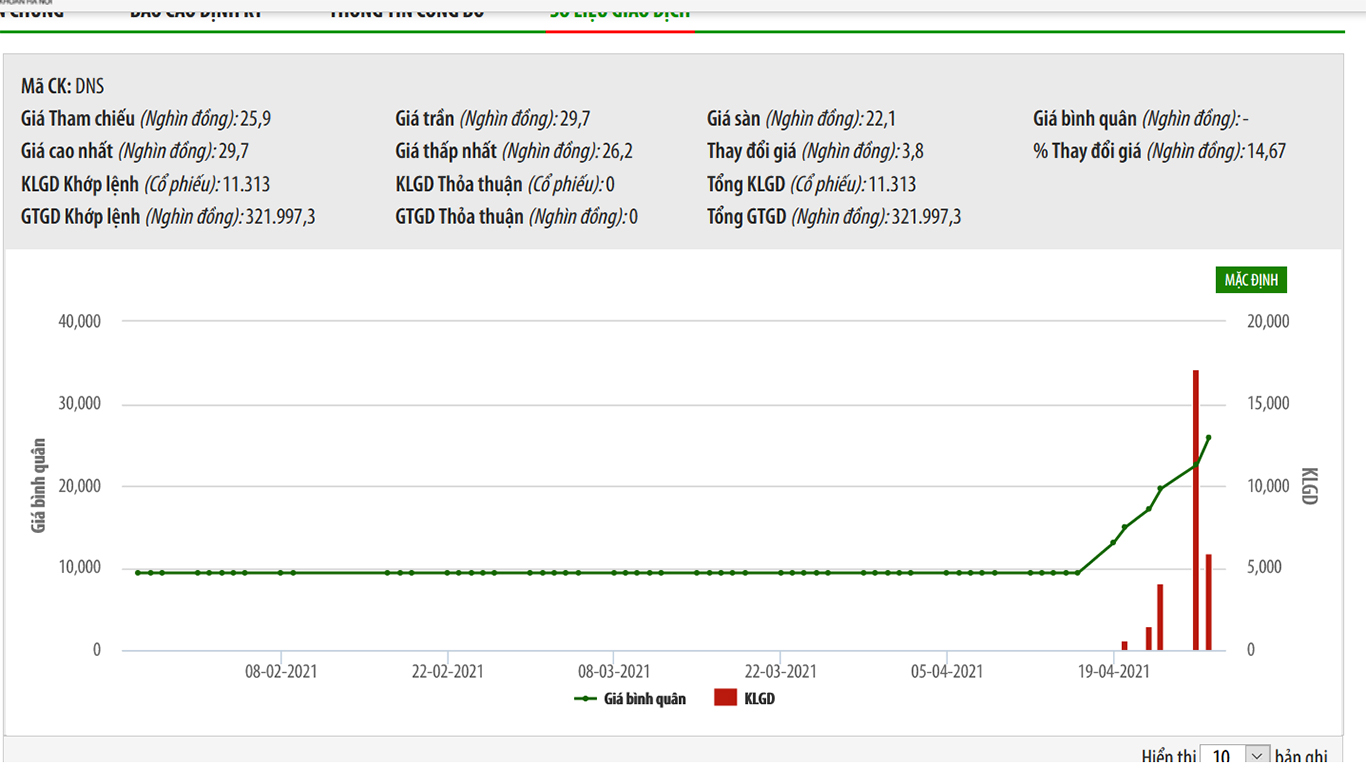Viewport: 1366px width, 768px height.
Task: Click the red KLGD legend color box
Action: [x=725, y=698]
